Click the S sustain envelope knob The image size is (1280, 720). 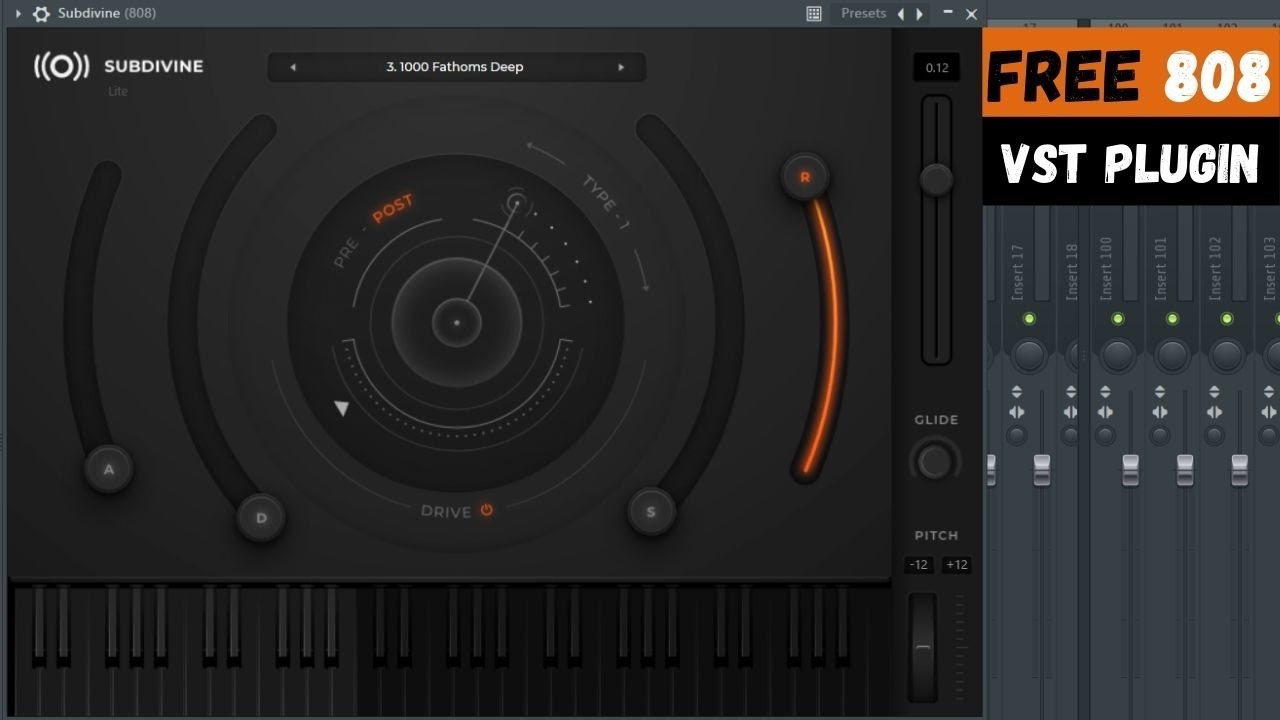point(651,512)
